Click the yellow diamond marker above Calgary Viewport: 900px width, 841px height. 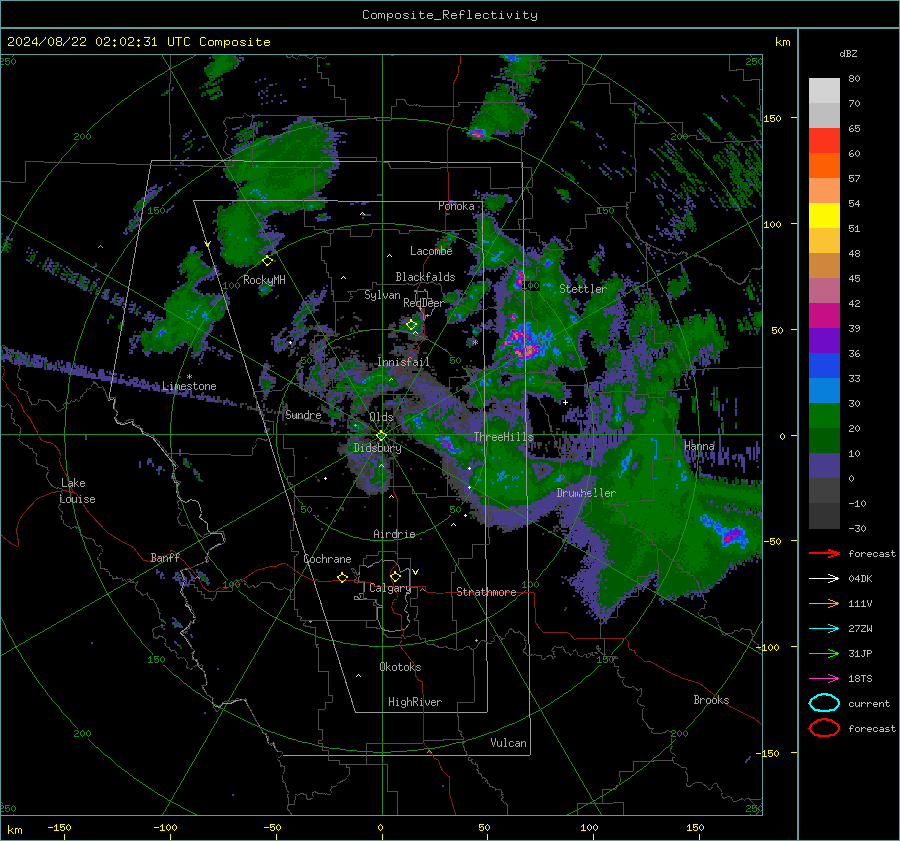coord(395,576)
